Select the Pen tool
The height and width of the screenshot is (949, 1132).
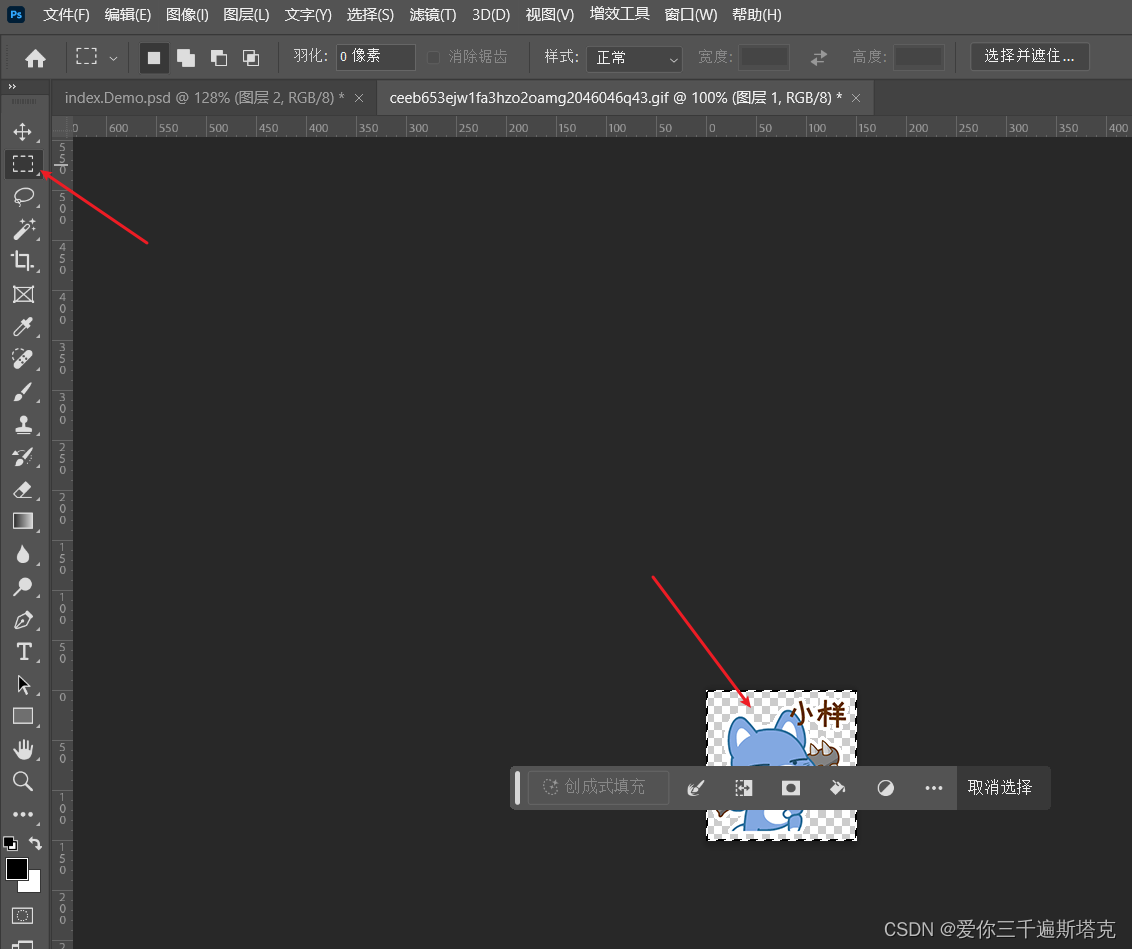click(x=23, y=619)
